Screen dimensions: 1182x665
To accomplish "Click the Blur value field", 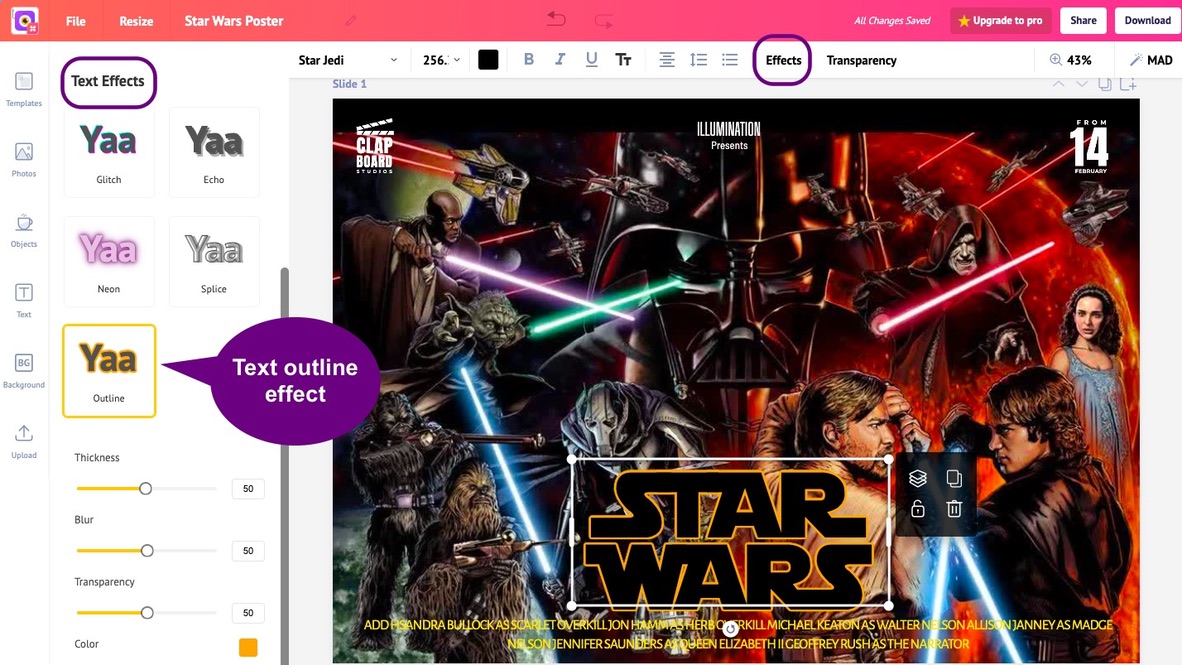I will pyautogui.click(x=248, y=550).
